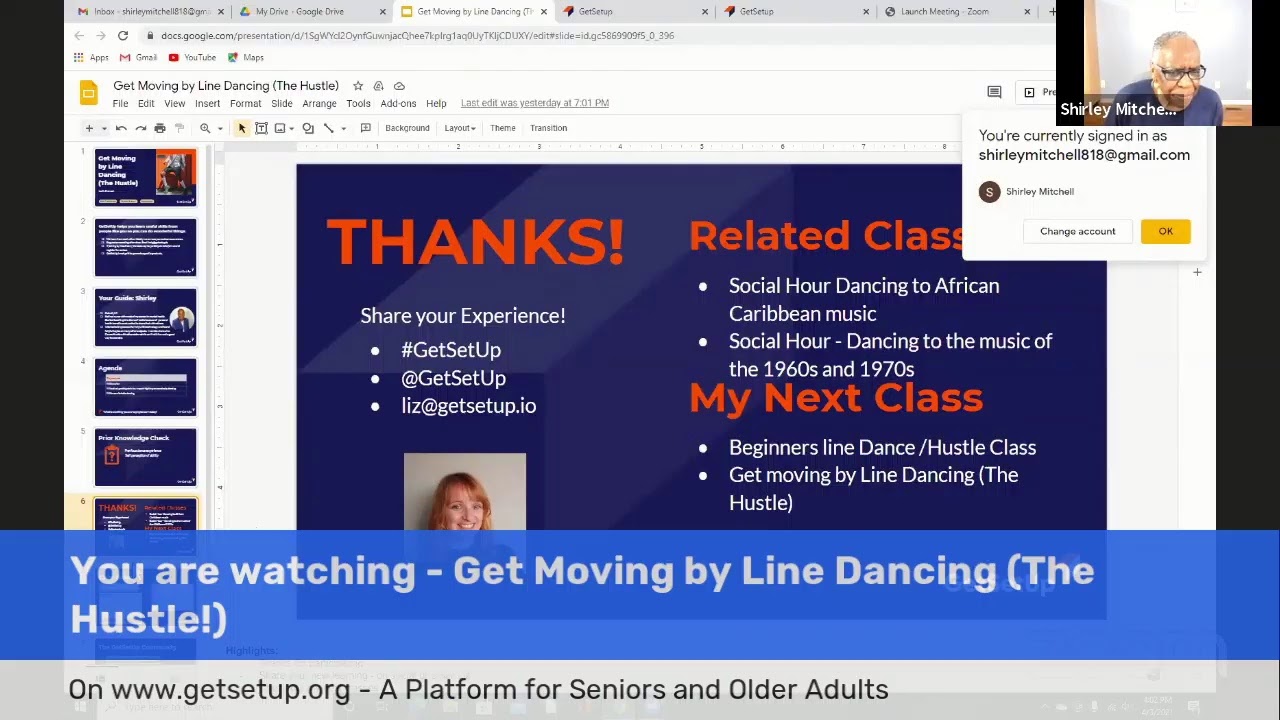Open Gmail bookmark
The height and width of the screenshot is (720, 1280).
click(x=139, y=58)
